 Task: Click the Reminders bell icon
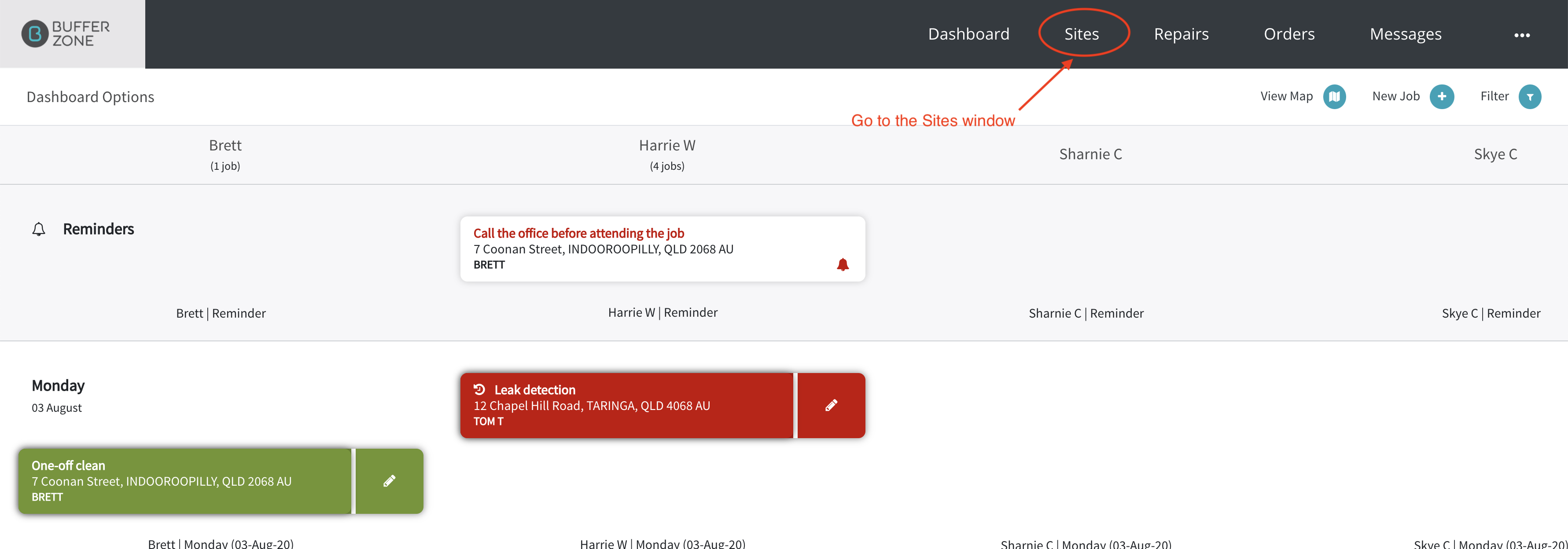[x=38, y=229]
